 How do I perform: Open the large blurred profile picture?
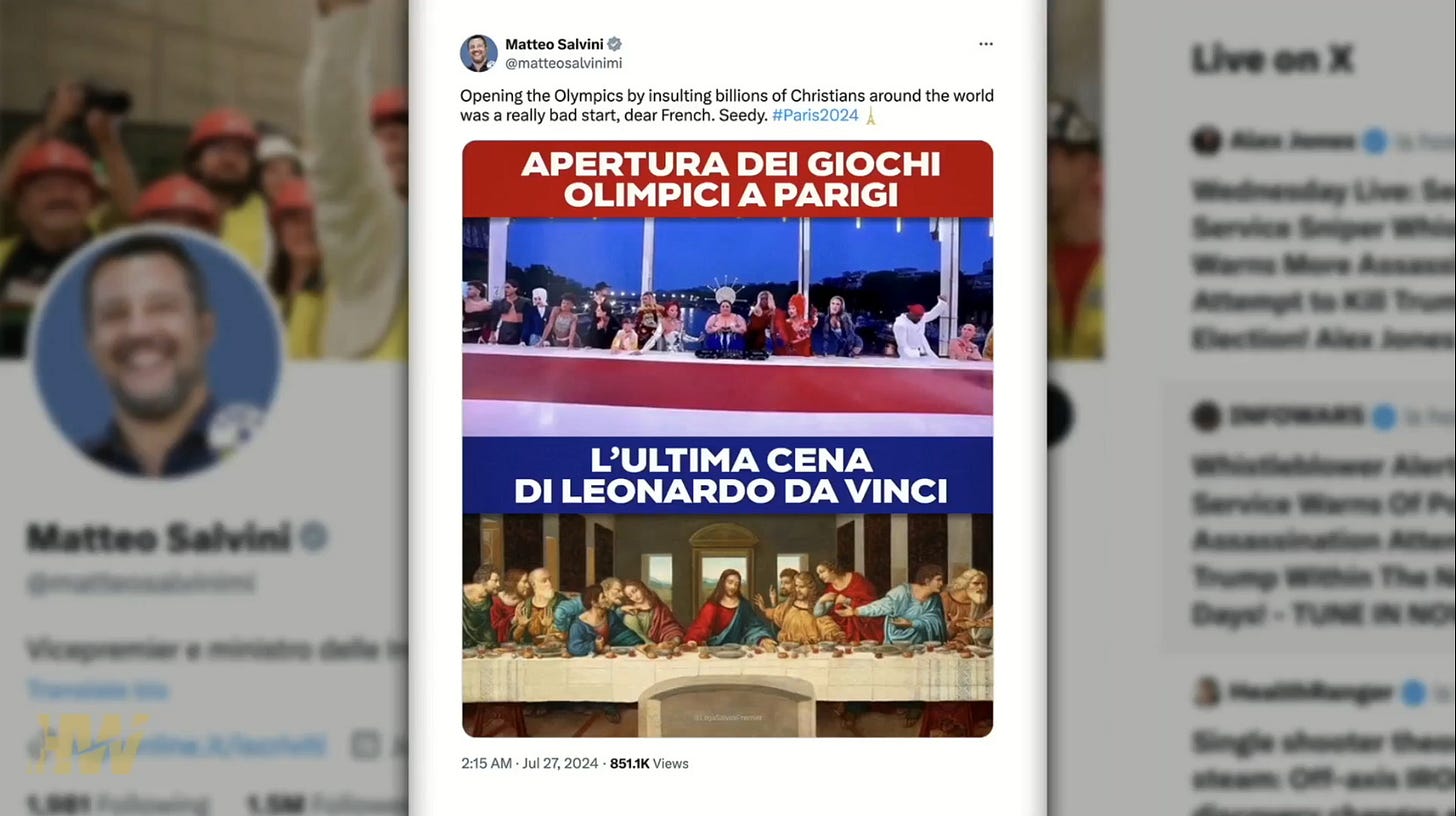pyautogui.click(x=156, y=353)
